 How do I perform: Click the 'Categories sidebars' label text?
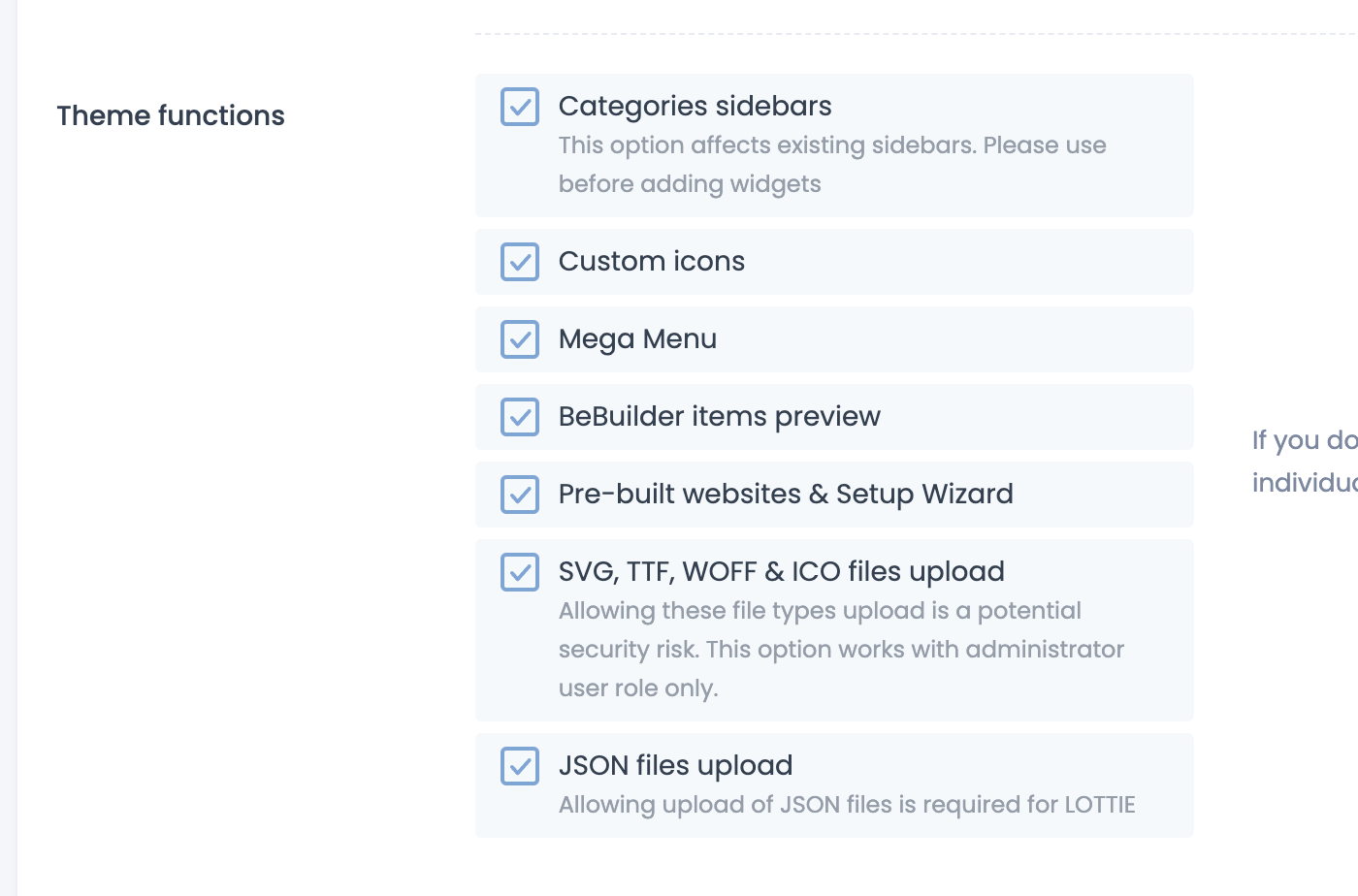695,106
